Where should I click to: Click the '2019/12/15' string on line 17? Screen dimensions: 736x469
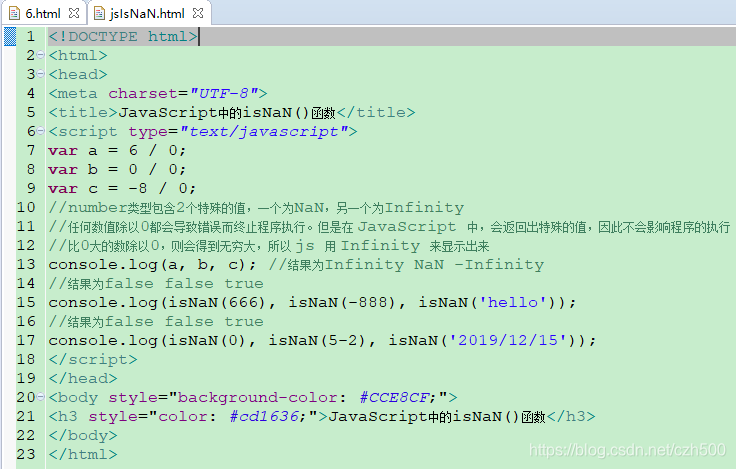[507, 340]
